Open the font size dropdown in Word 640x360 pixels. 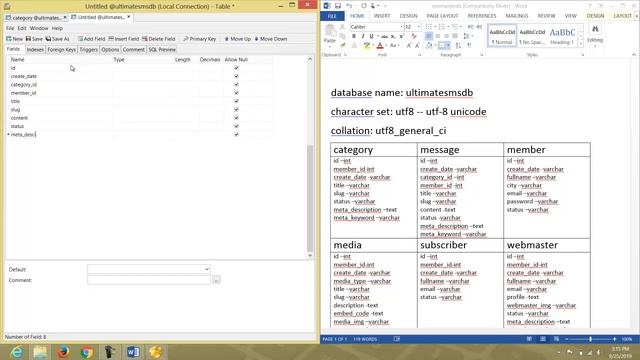click(x=418, y=27)
